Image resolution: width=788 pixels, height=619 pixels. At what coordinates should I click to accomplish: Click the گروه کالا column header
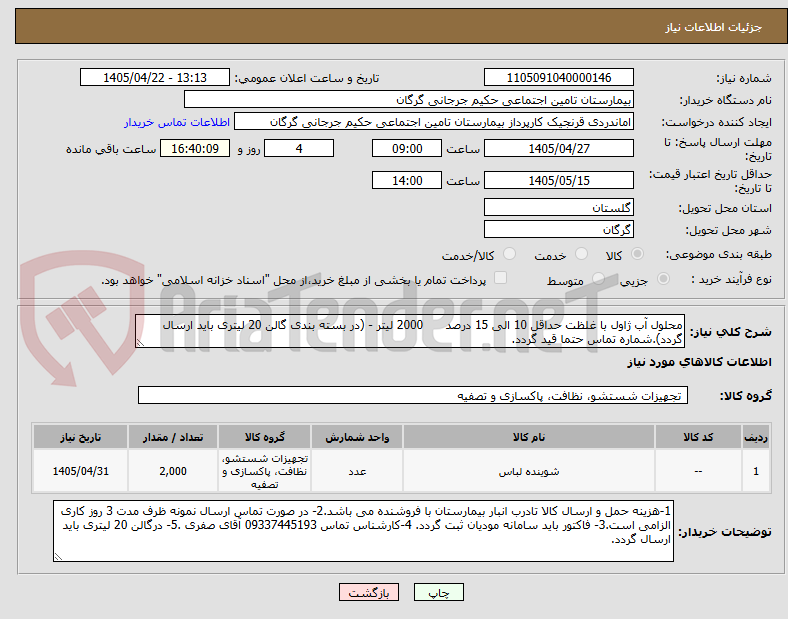point(265,437)
